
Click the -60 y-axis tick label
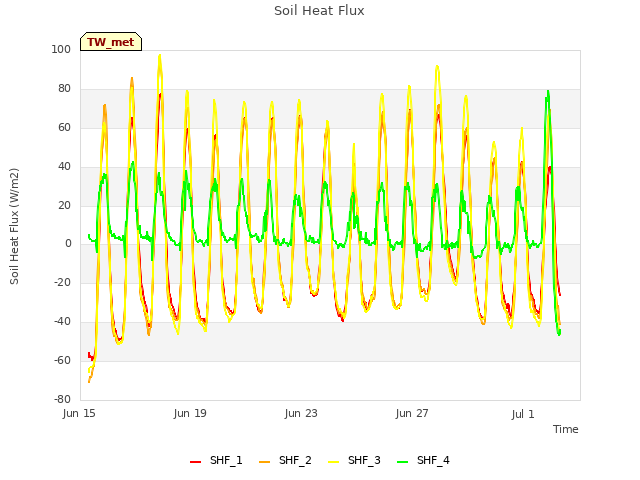click(x=62, y=360)
